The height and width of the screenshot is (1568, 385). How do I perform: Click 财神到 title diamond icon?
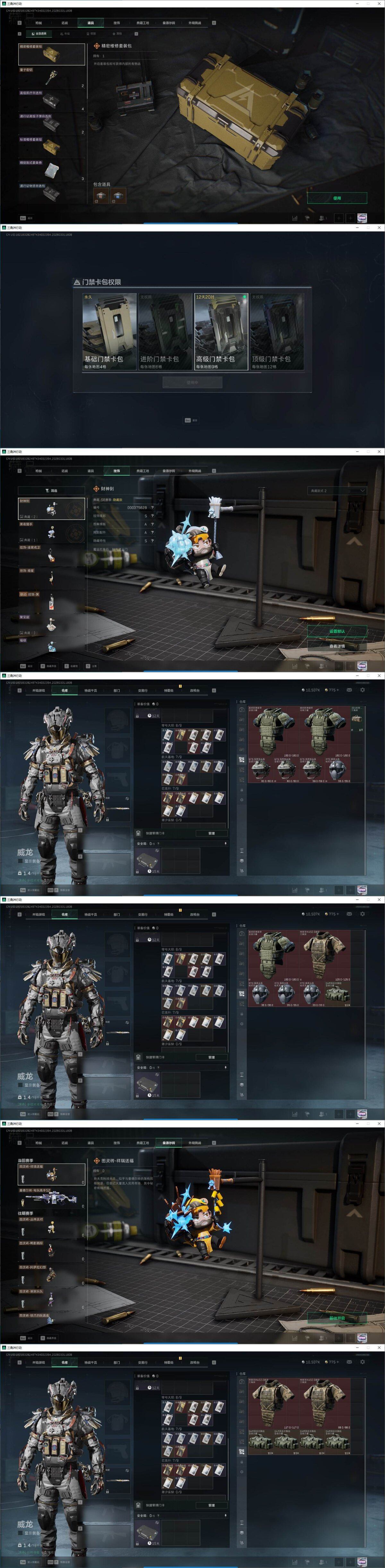[x=96, y=488]
